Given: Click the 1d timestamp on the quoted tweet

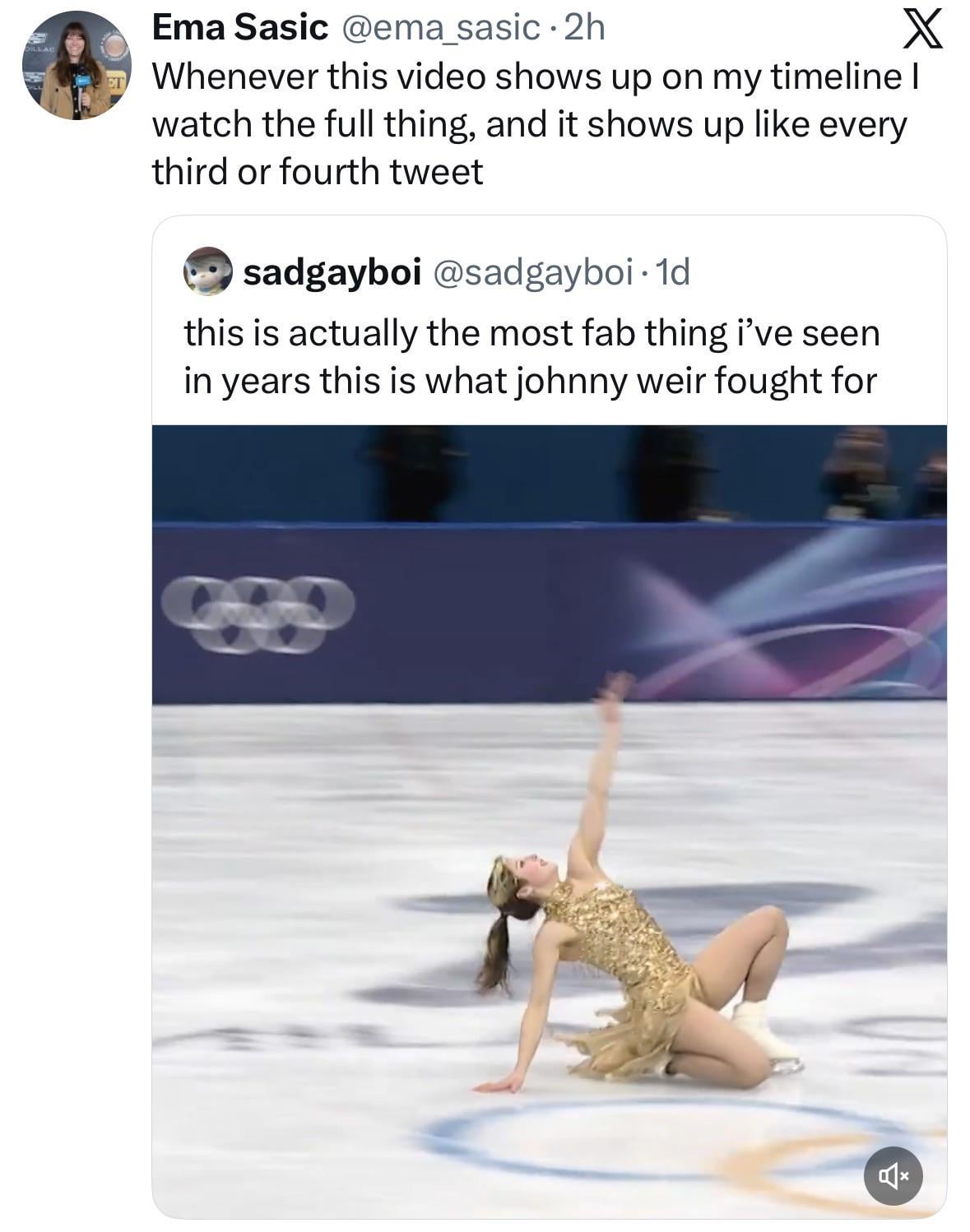Looking at the screenshot, I should click(x=671, y=271).
